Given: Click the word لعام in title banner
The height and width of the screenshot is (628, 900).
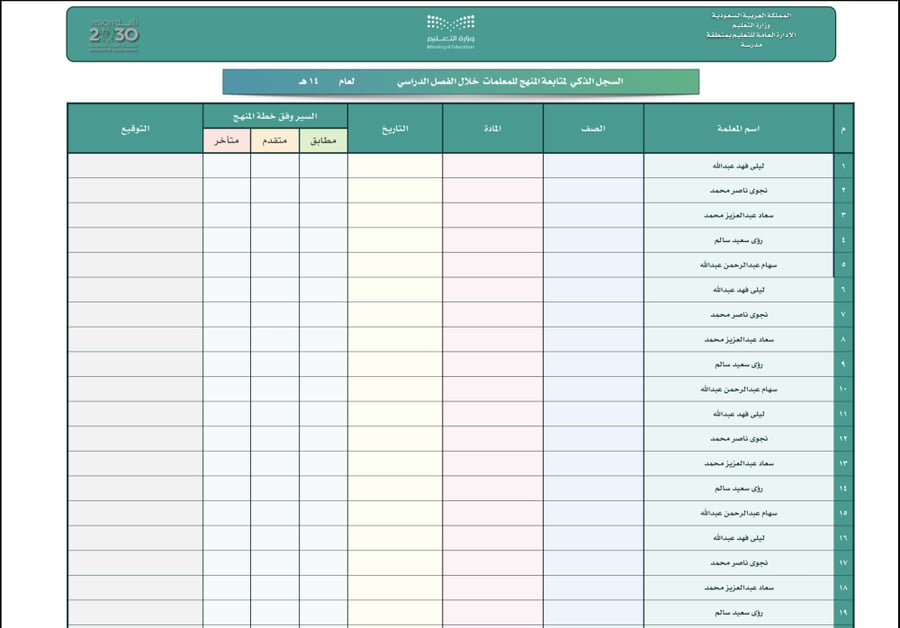Looking at the screenshot, I should coord(347,82).
